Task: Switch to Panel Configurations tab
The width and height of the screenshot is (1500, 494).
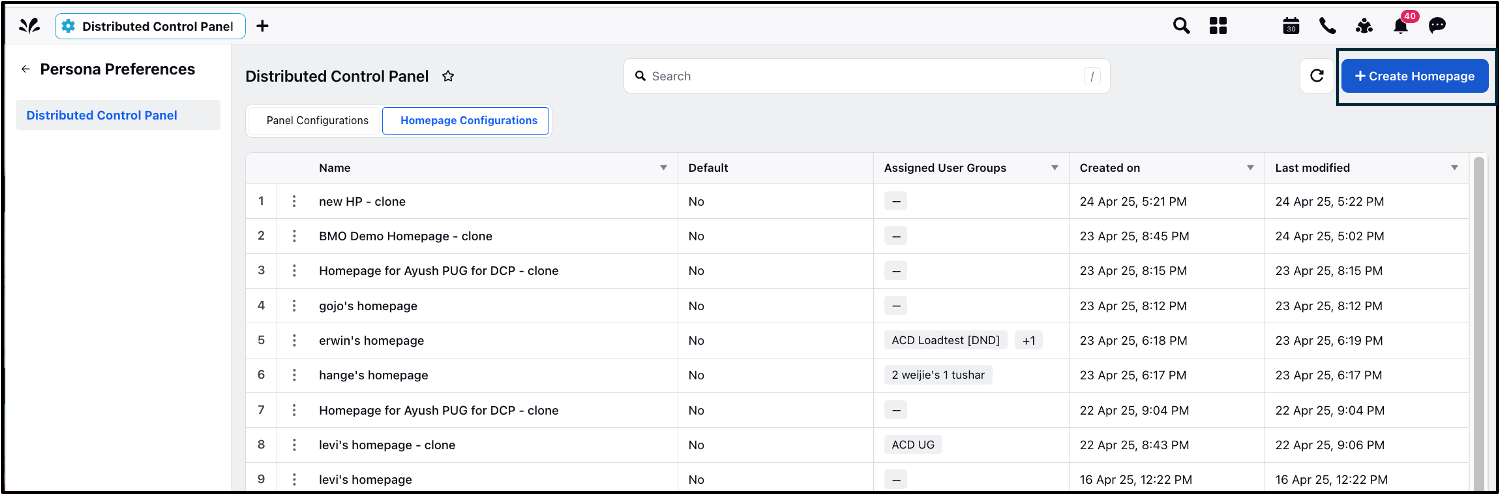Action: click(317, 120)
